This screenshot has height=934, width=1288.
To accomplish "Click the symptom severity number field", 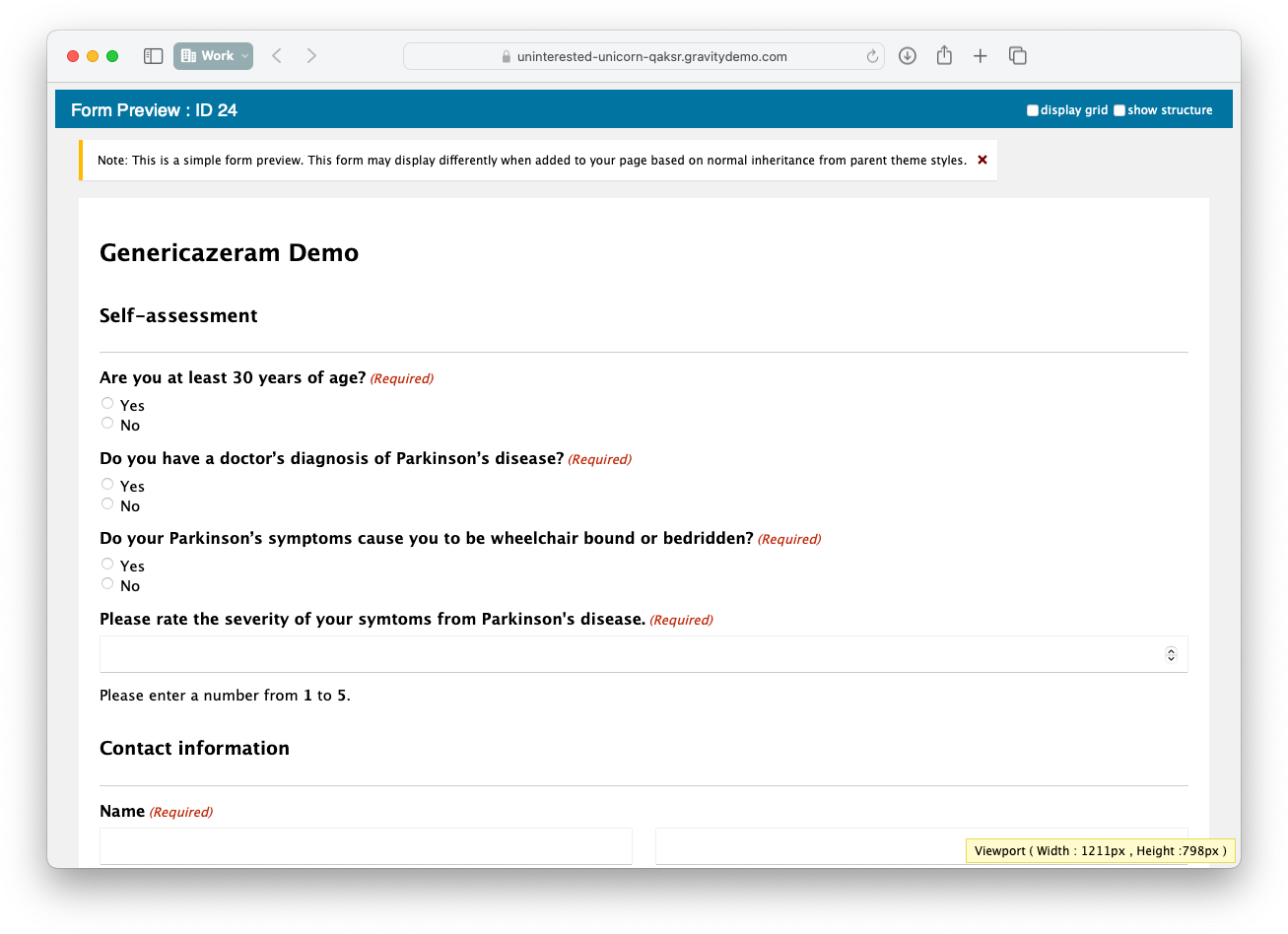I will [x=631, y=654].
